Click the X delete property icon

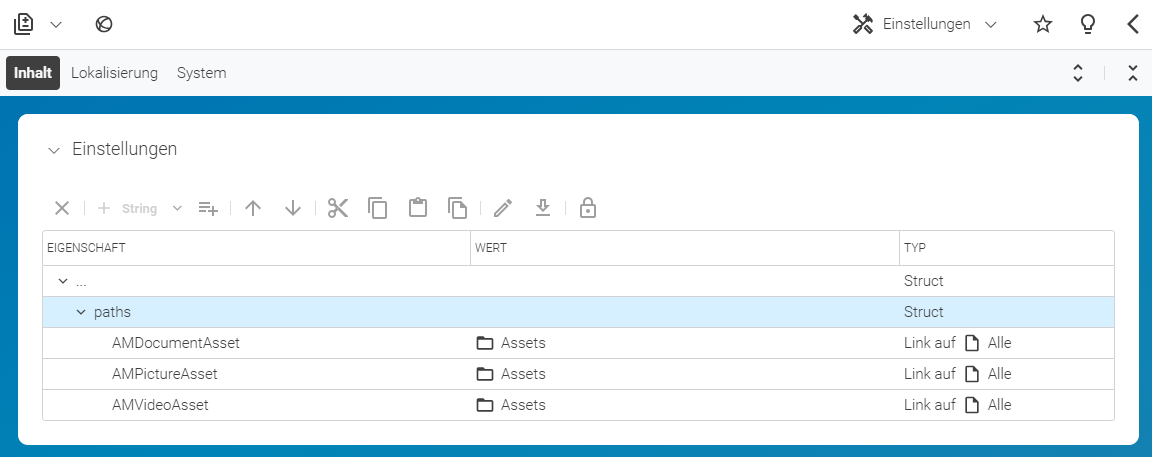62,209
